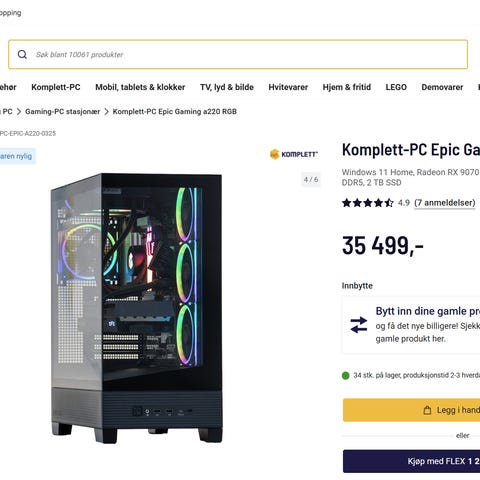
Task: Open the TV, lyd & bilde category
Action: 227,87
